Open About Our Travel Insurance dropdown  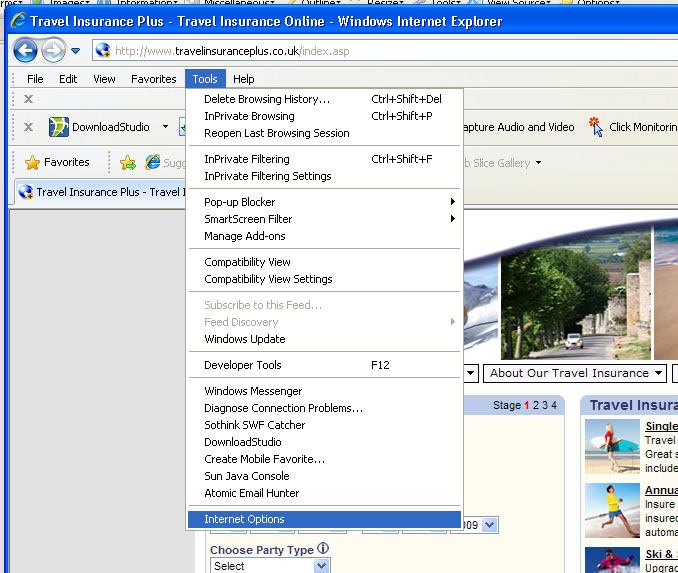[x=575, y=373]
